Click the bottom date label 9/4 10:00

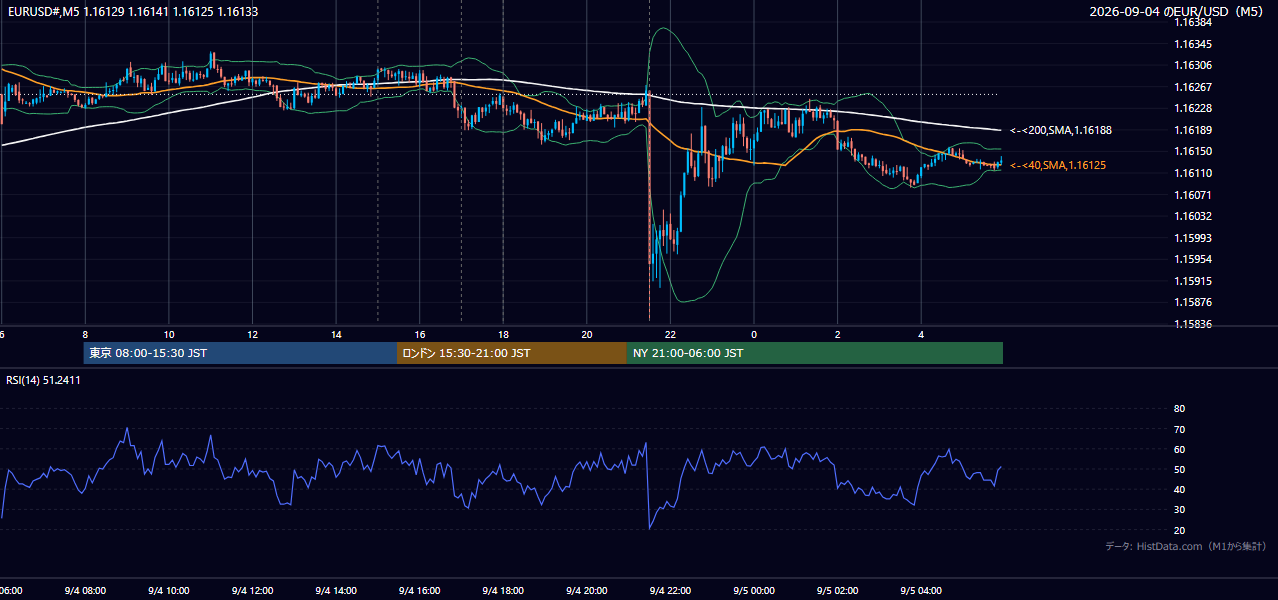[168, 591]
